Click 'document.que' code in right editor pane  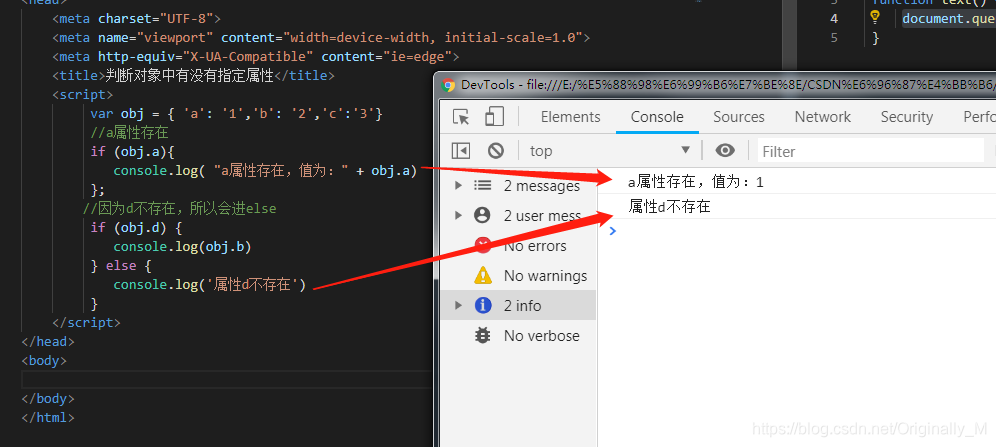[x=949, y=18]
